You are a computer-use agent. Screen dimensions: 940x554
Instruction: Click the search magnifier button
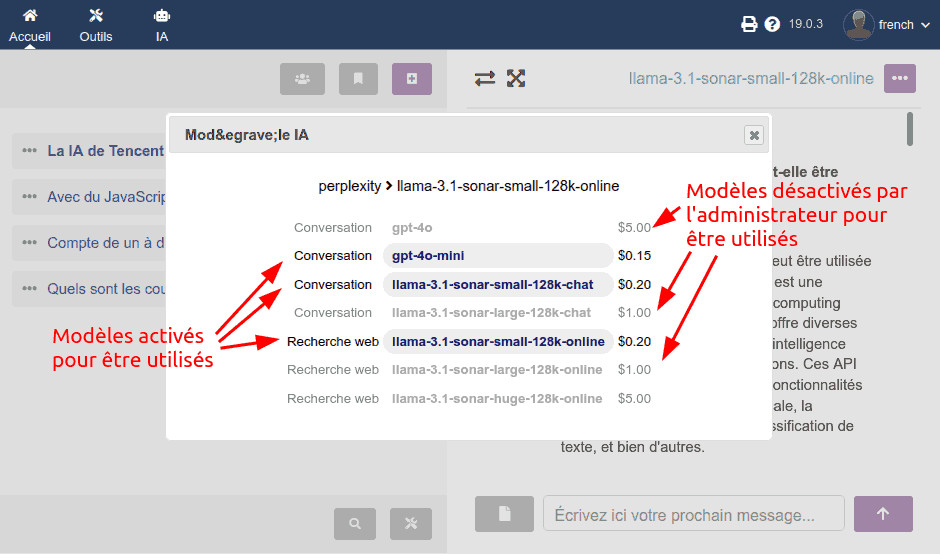[355, 523]
